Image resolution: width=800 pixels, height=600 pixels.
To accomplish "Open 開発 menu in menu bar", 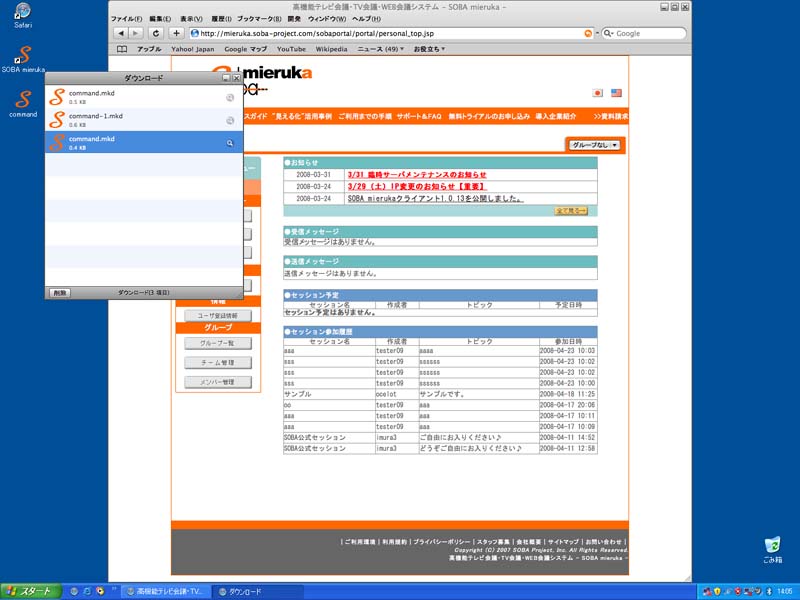I will 294,19.
